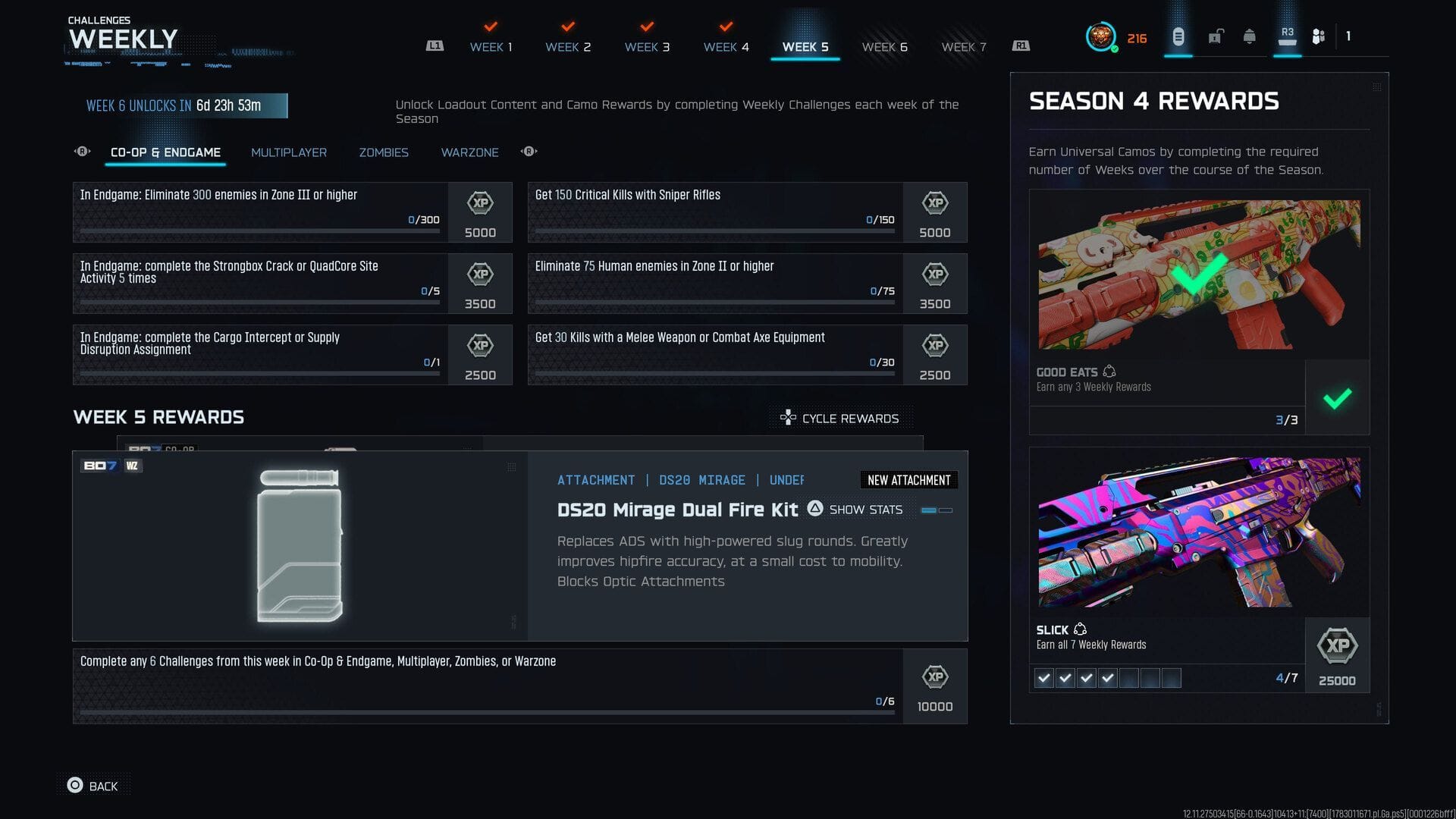Switch to Week 2 tab

coord(568,47)
